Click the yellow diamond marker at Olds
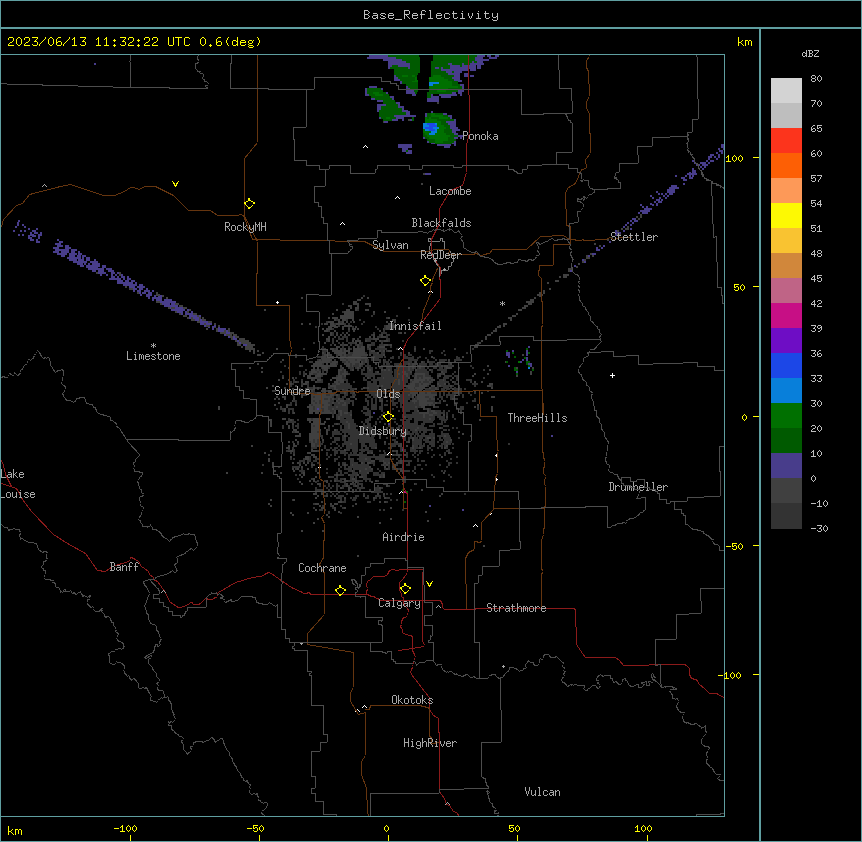Image resolution: width=862 pixels, height=842 pixels. [388, 417]
